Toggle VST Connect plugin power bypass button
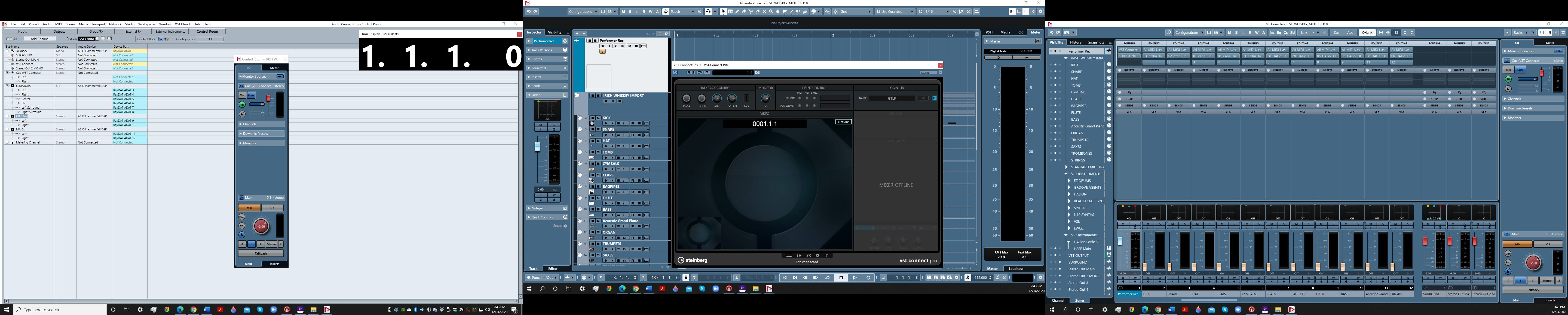 click(x=675, y=72)
